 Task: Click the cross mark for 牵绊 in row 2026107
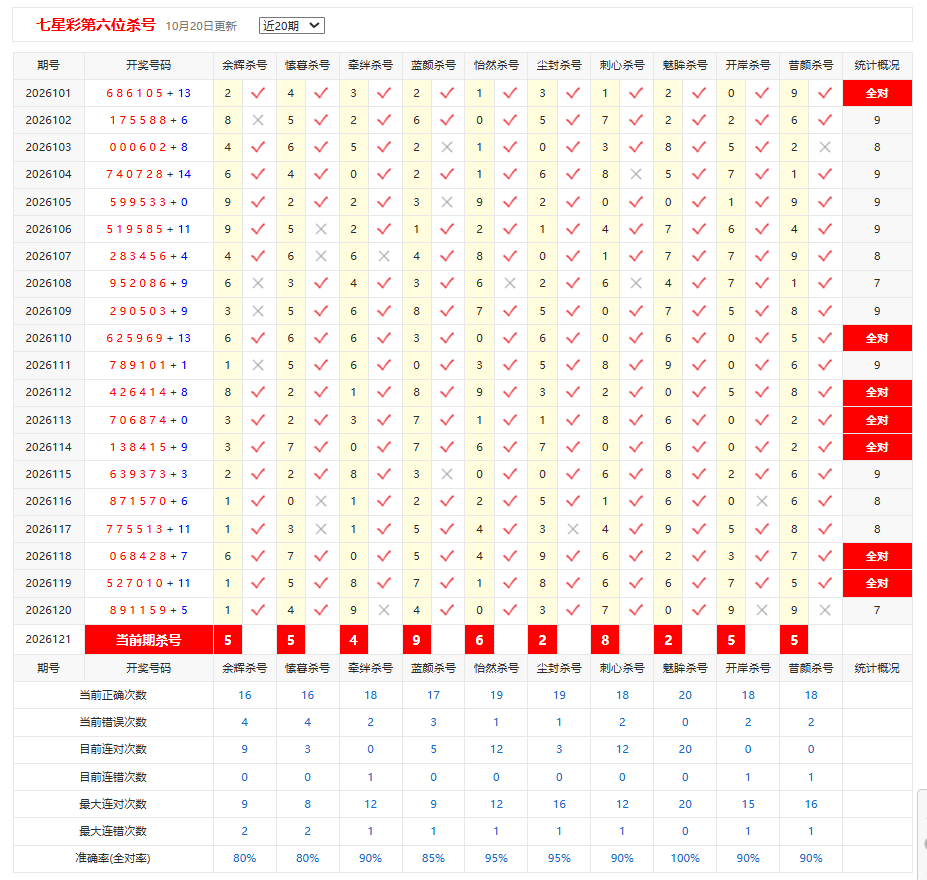pos(384,256)
